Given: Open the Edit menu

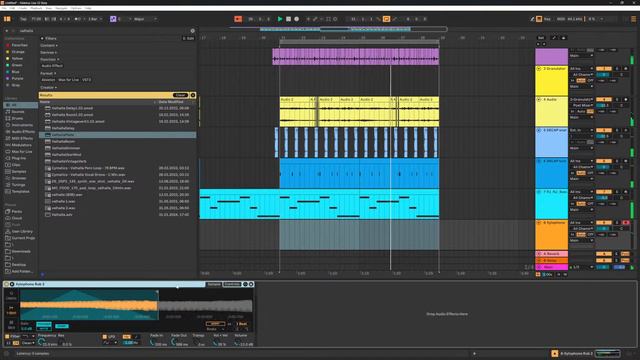Looking at the screenshot, I should coord(12,8).
